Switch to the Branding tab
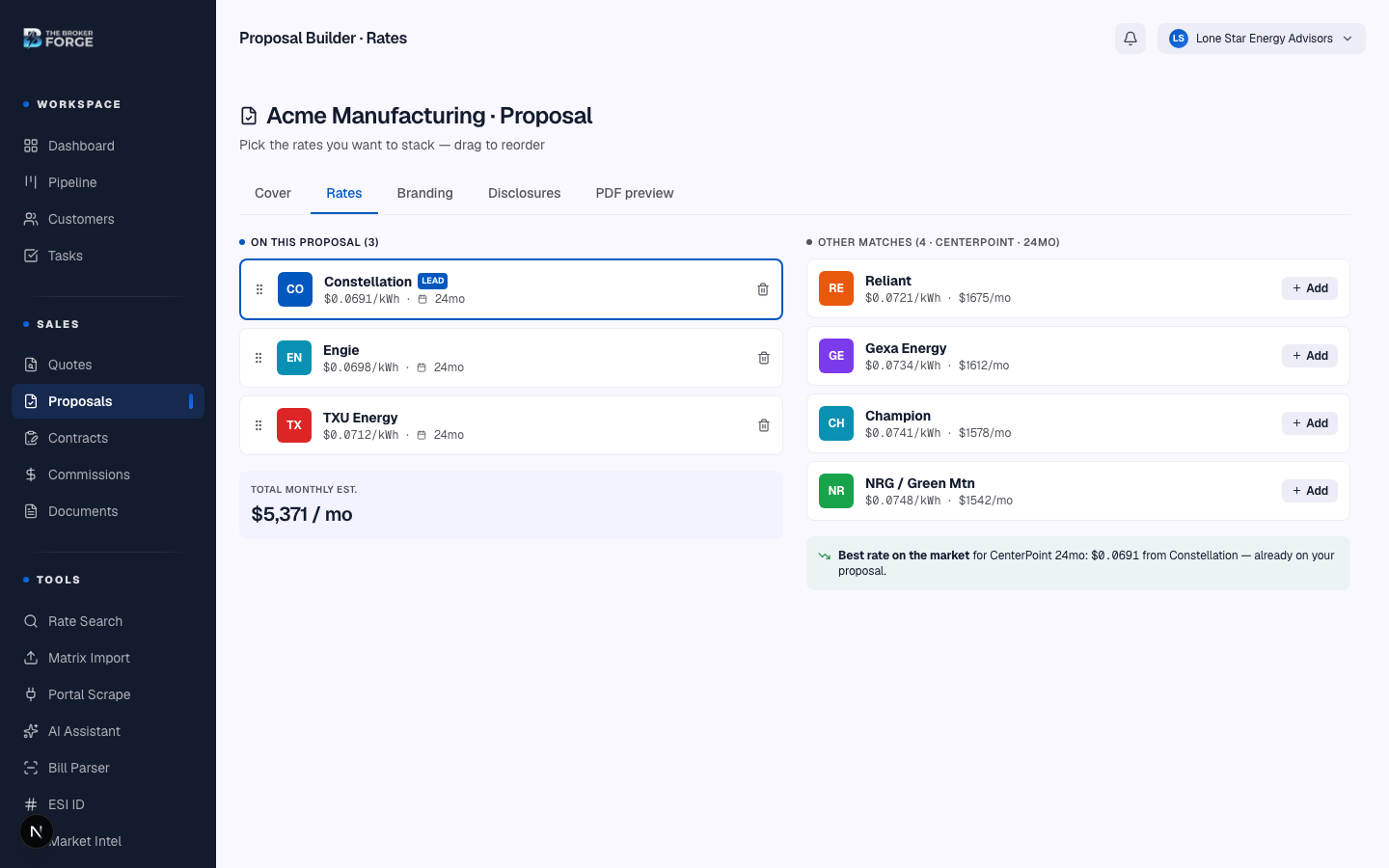Viewport: 1389px width, 868px height. pos(425,193)
